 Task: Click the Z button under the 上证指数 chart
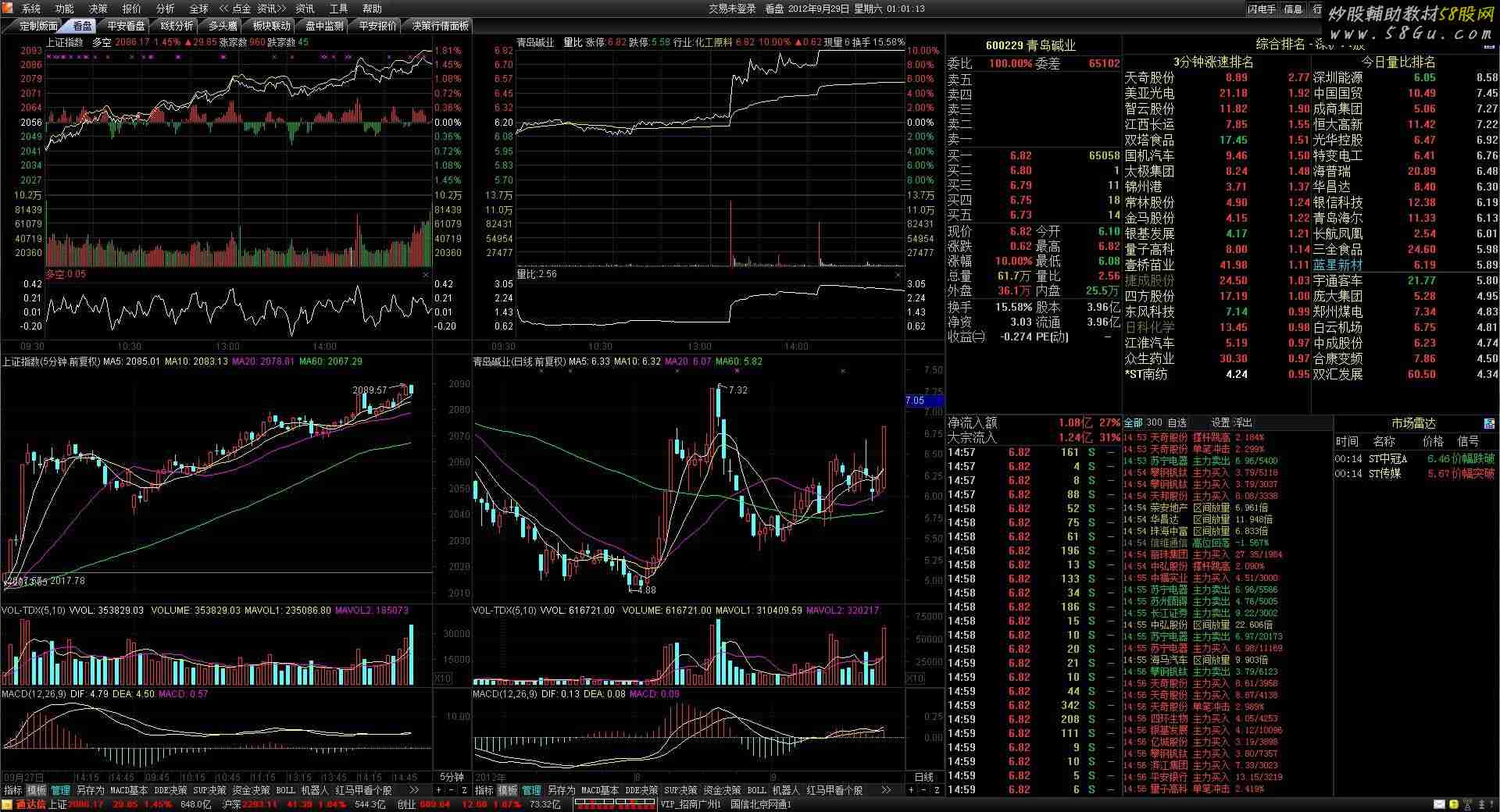point(464,790)
